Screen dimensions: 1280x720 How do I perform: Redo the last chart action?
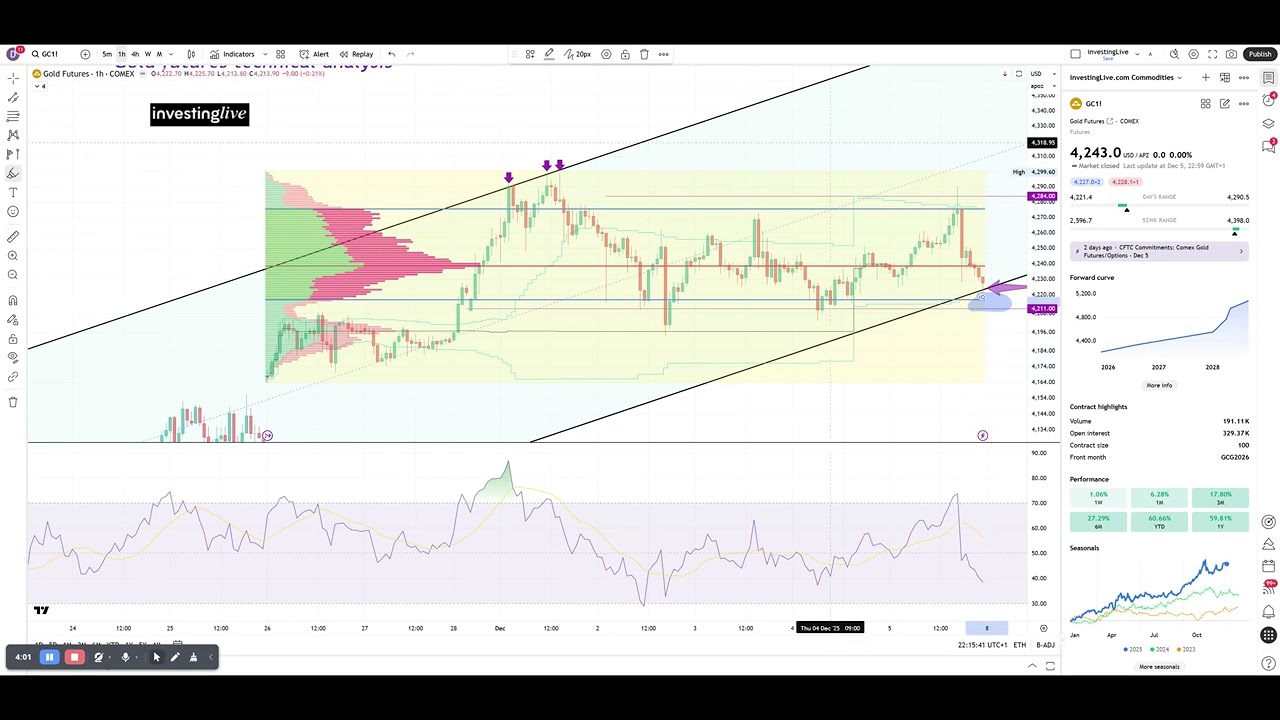tap(411, 54)
